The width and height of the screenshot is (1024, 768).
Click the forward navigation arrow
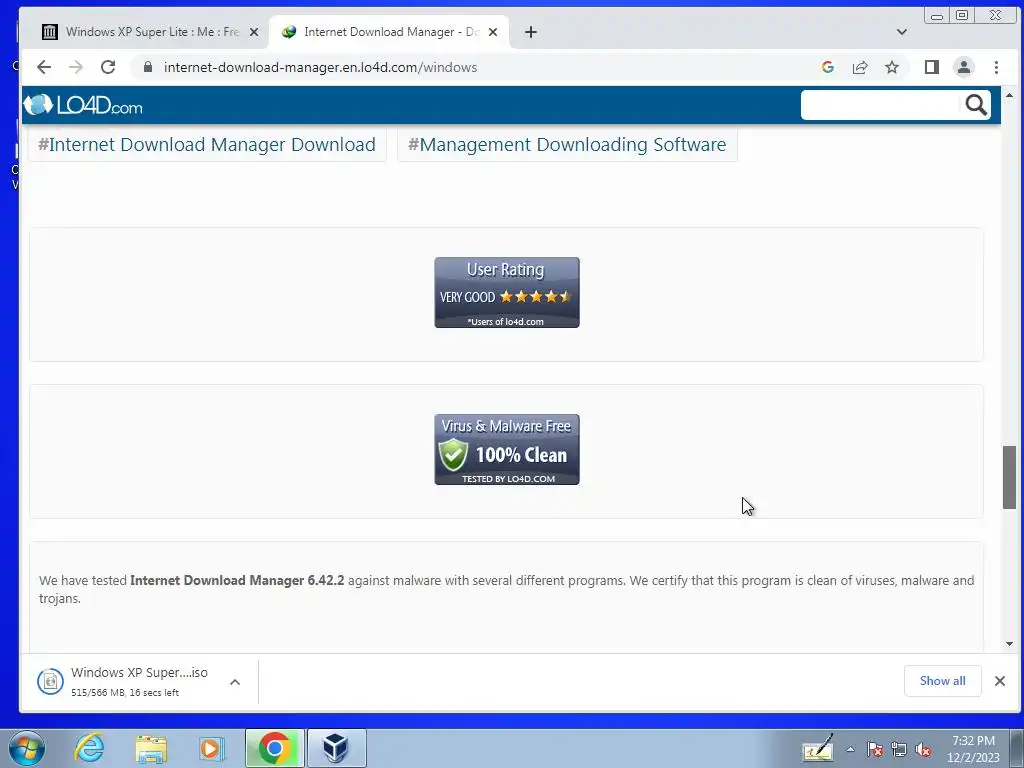click(76, 67)
